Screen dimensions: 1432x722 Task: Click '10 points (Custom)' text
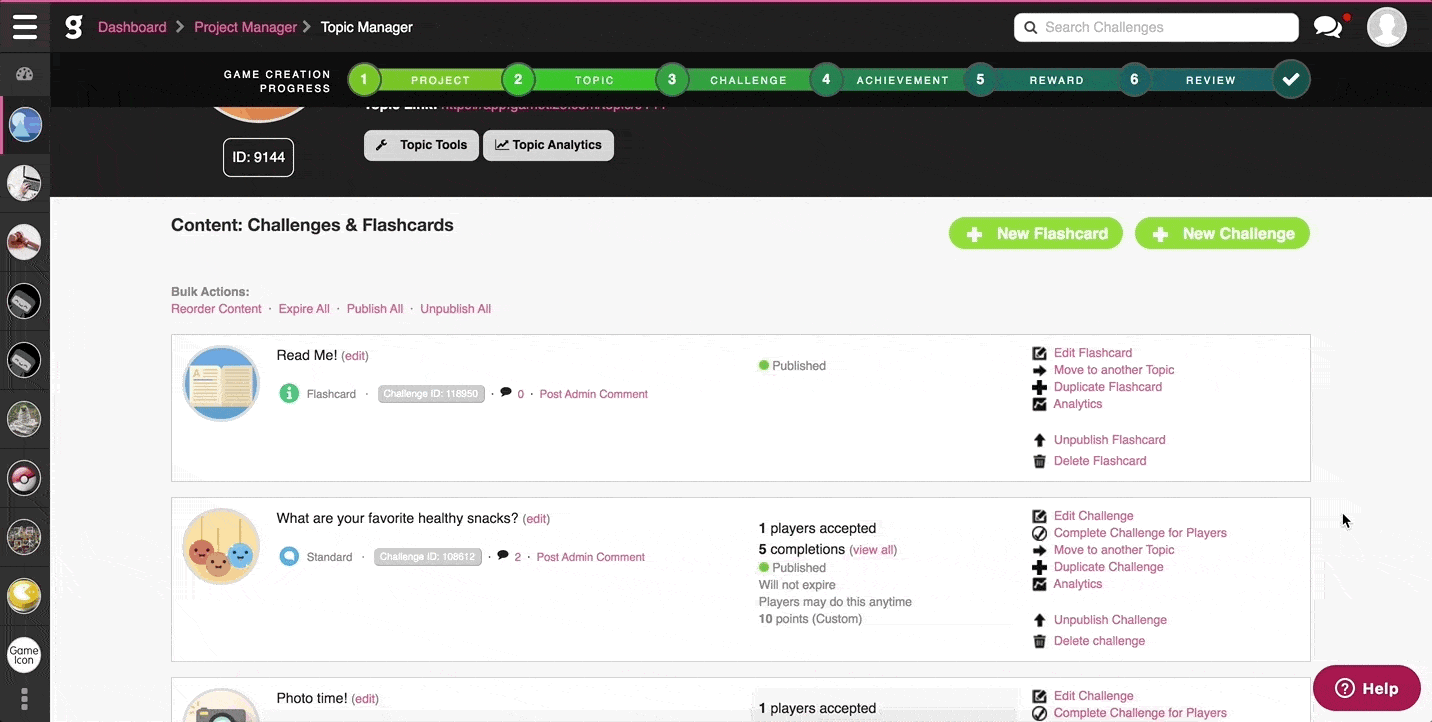810,619
